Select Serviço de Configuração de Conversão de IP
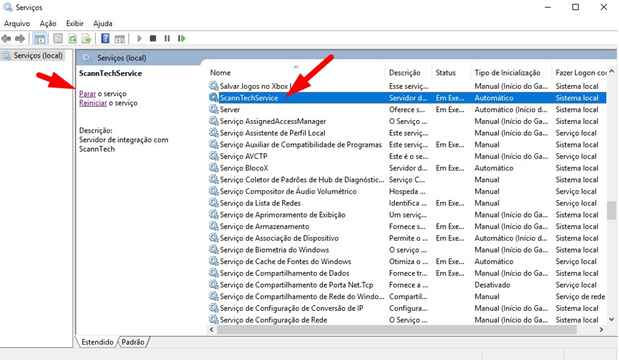This screenshot has width=619, height=363. pos(407,308)
